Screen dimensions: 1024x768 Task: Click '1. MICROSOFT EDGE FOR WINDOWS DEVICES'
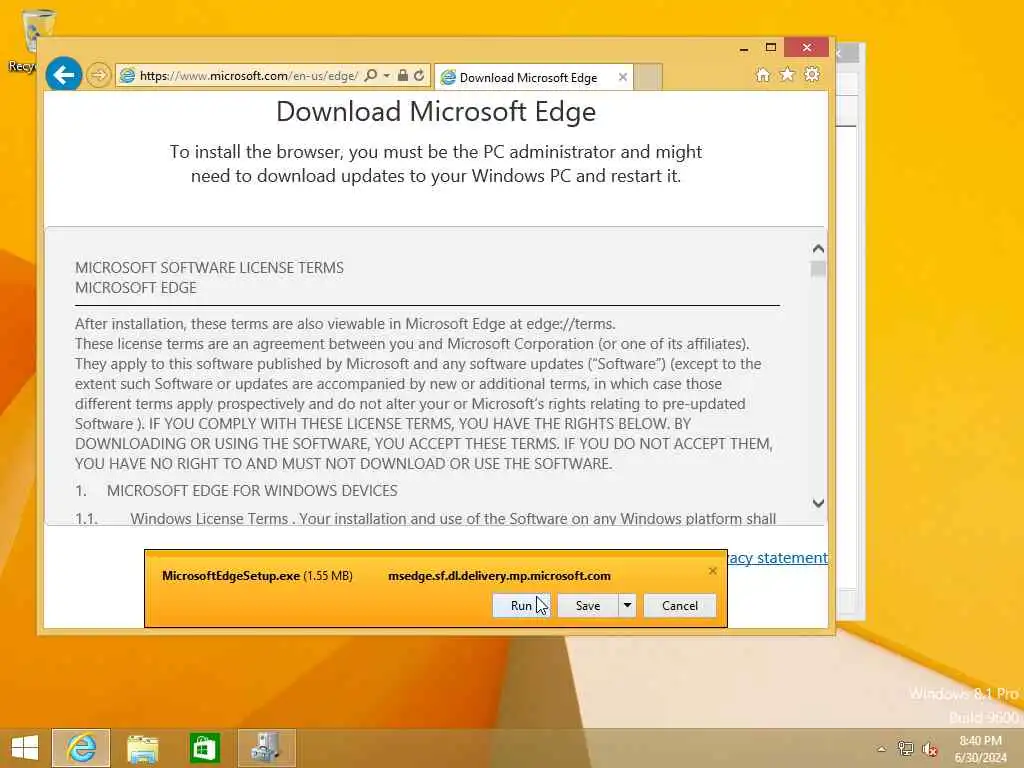tap(236, 490)
